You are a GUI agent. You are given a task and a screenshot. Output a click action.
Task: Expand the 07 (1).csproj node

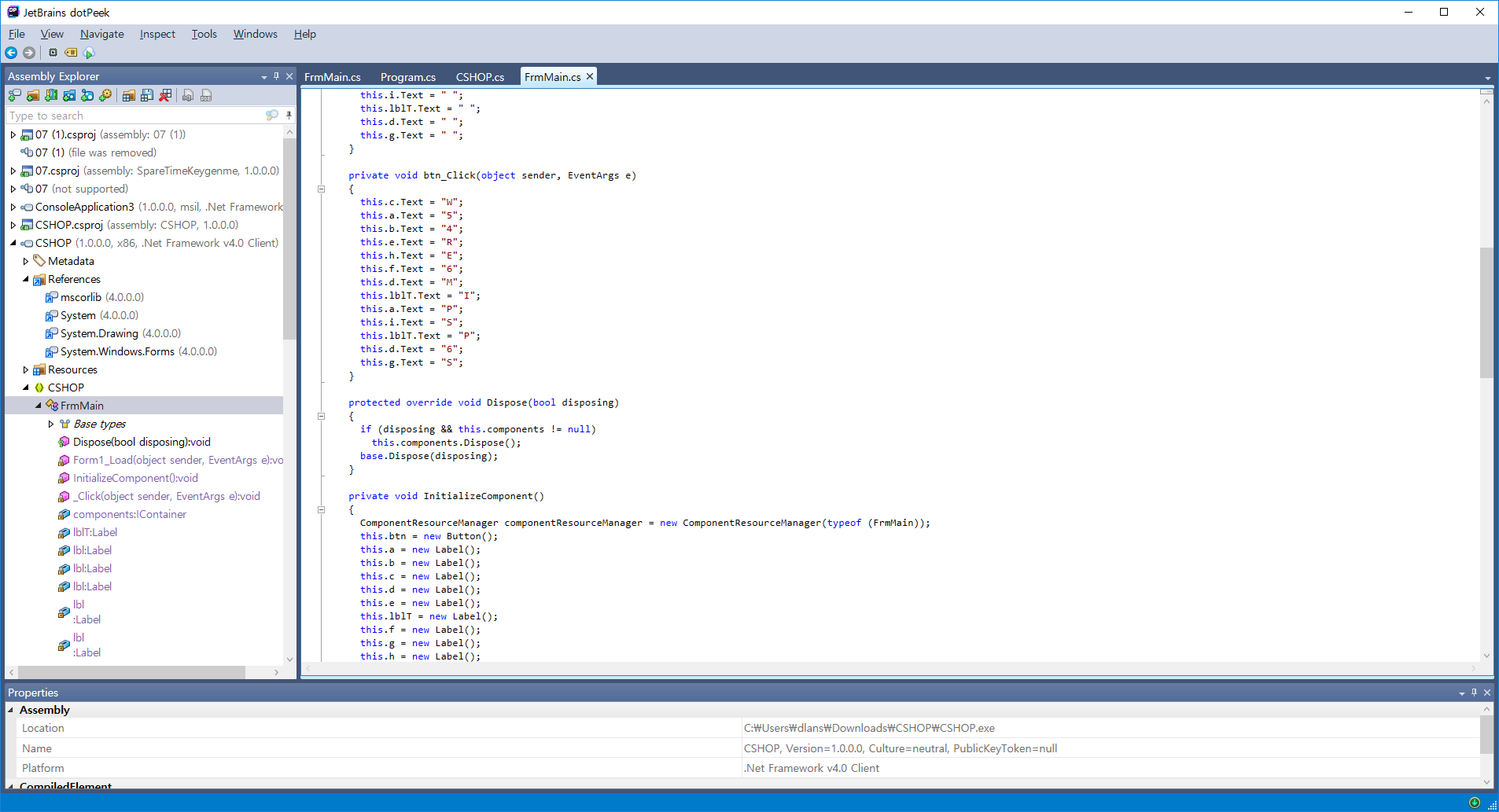point(13,134)
